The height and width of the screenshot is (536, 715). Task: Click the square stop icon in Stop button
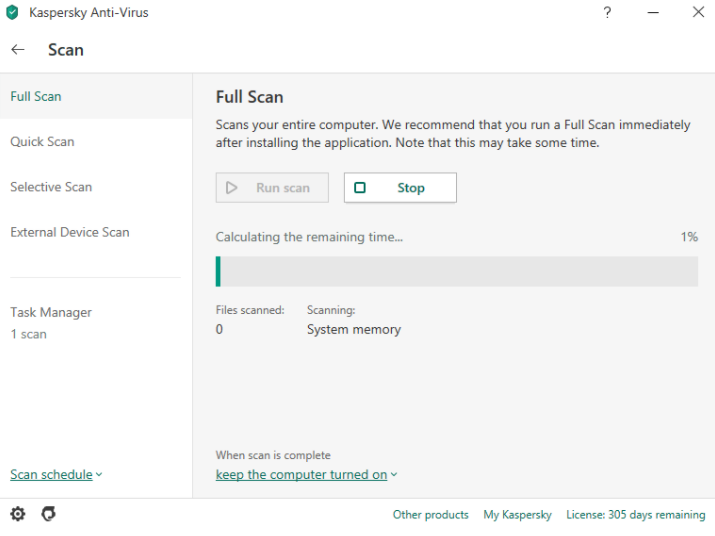pyautogui.click(x=360, y=188)
